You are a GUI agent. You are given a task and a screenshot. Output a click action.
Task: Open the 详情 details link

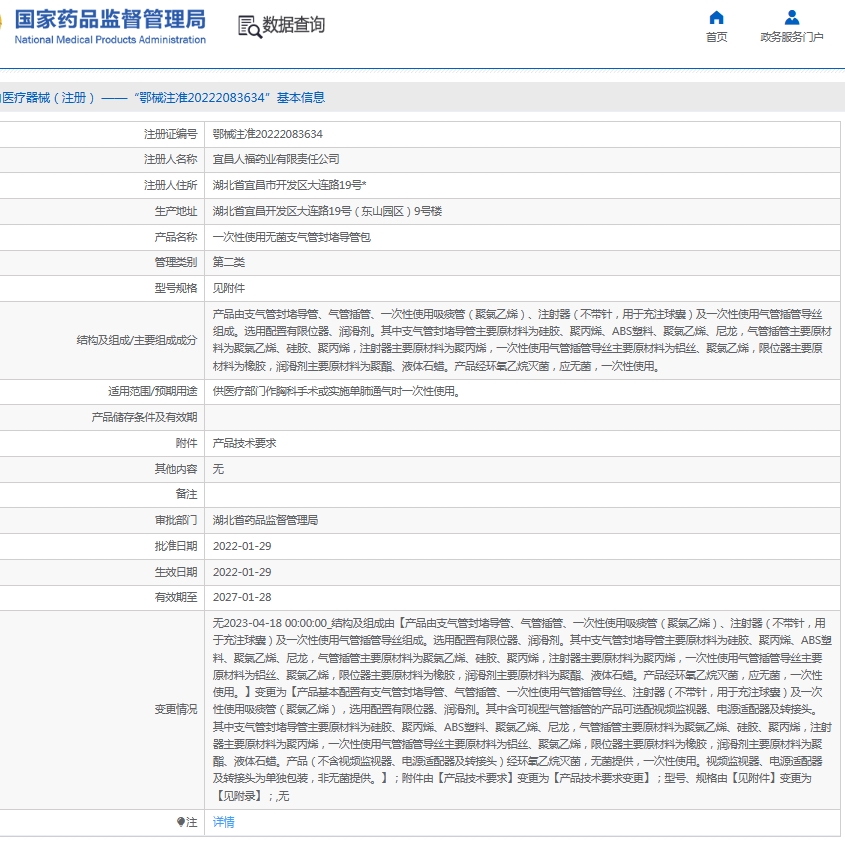224,822
